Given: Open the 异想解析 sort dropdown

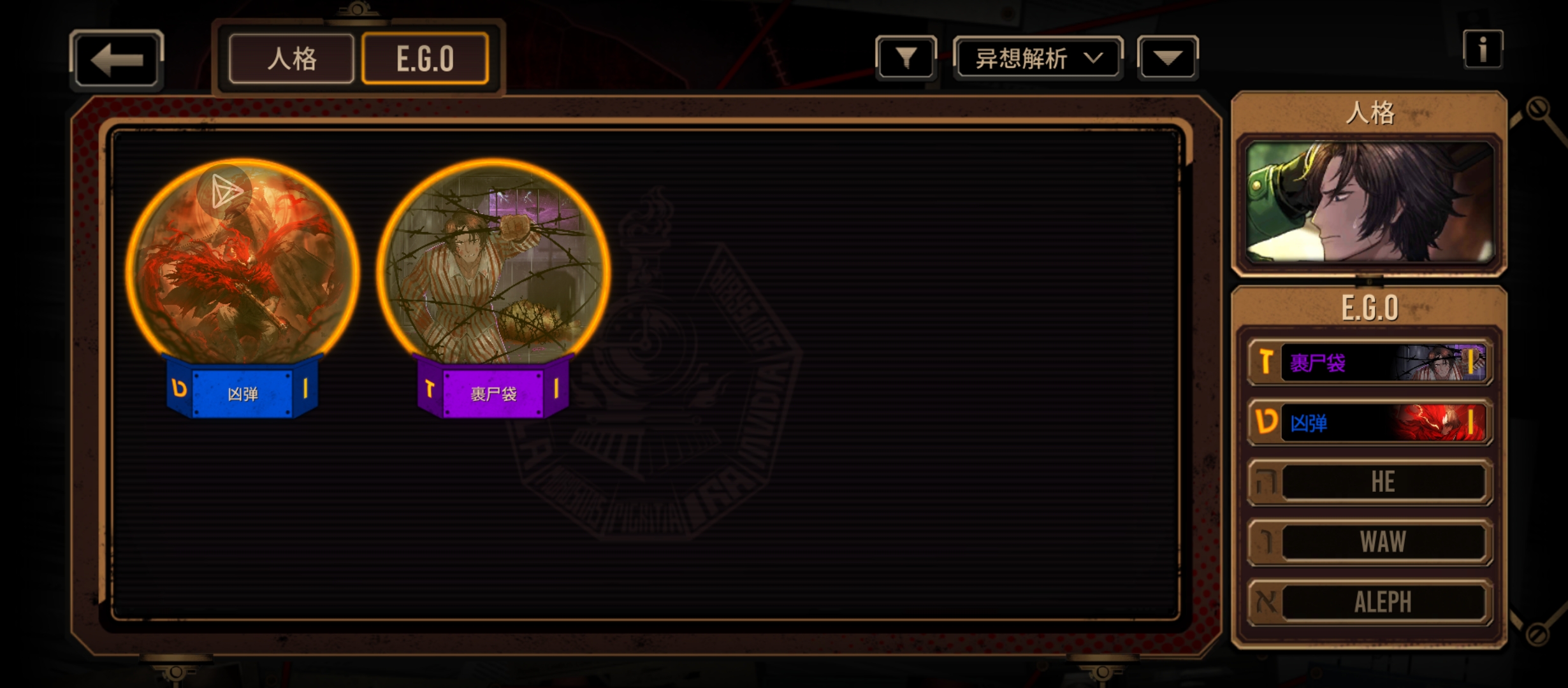Looking at the screenshot, I should click(x=1038, y=58).
